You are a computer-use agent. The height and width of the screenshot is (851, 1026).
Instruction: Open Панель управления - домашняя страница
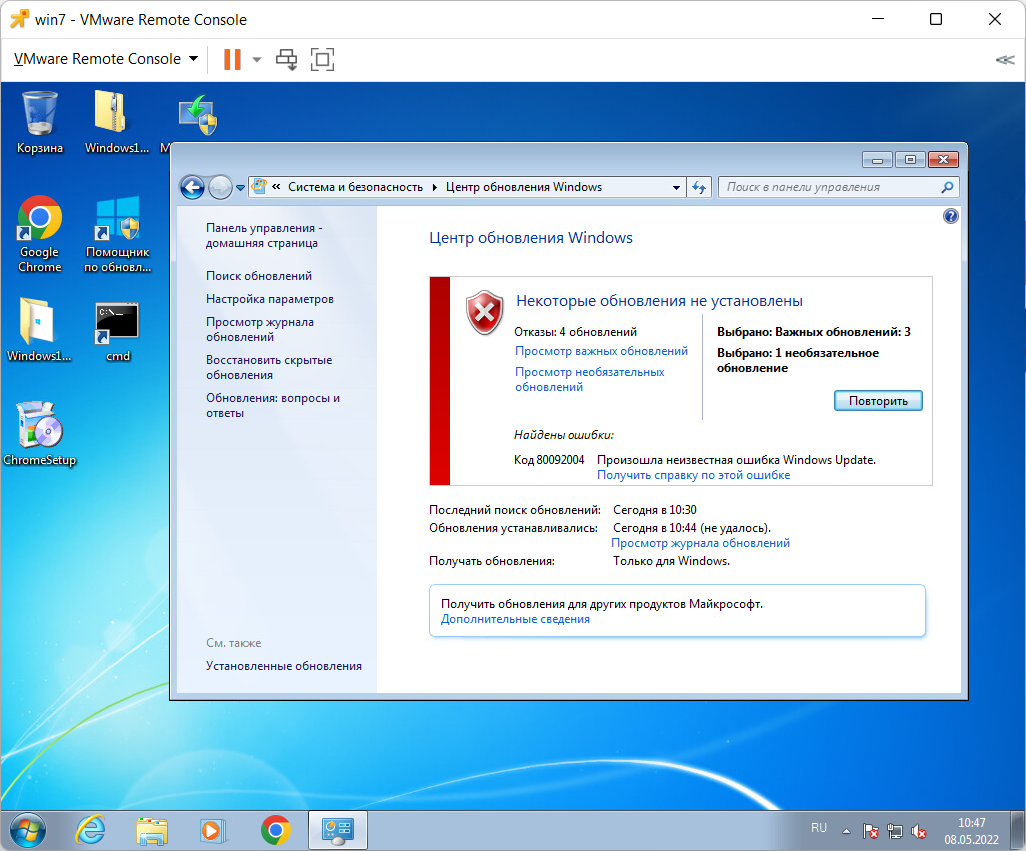point(264,235)
